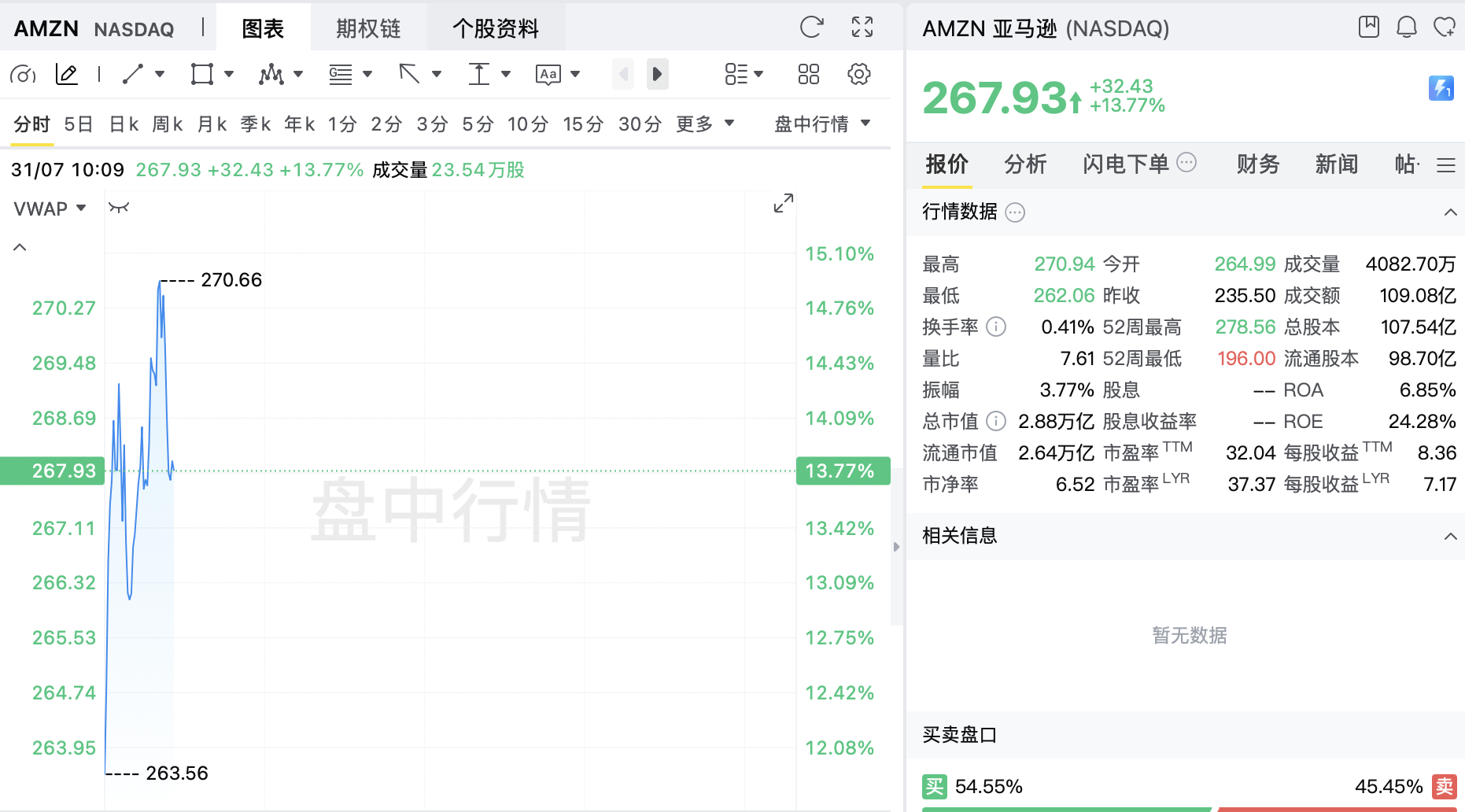Screen dimensions: 1465x812
Task: Select the rectangle shape tool
Action: 202,74
